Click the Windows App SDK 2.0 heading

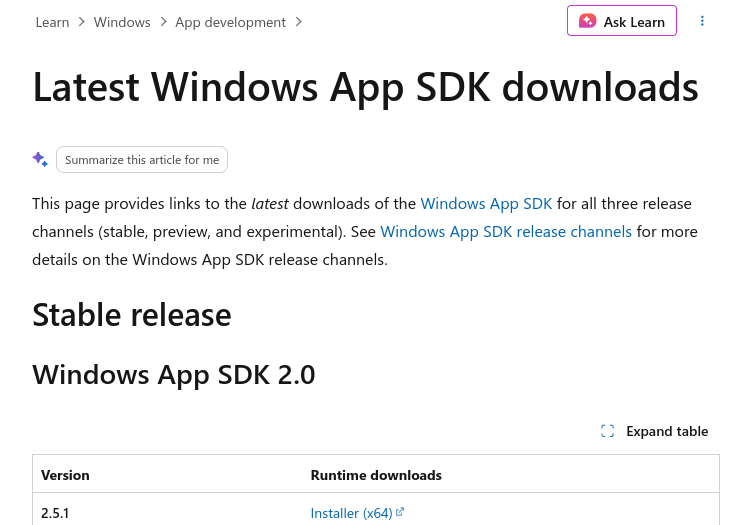[x=173, y=375]
